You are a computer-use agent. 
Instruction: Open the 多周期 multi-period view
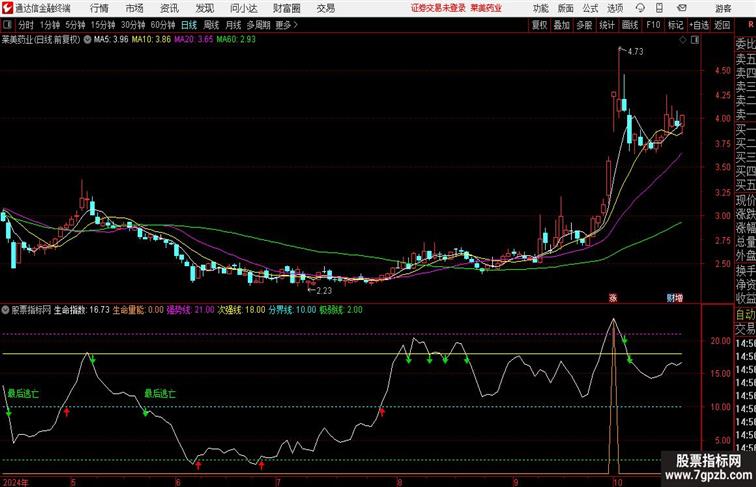(x=259, y=25)
